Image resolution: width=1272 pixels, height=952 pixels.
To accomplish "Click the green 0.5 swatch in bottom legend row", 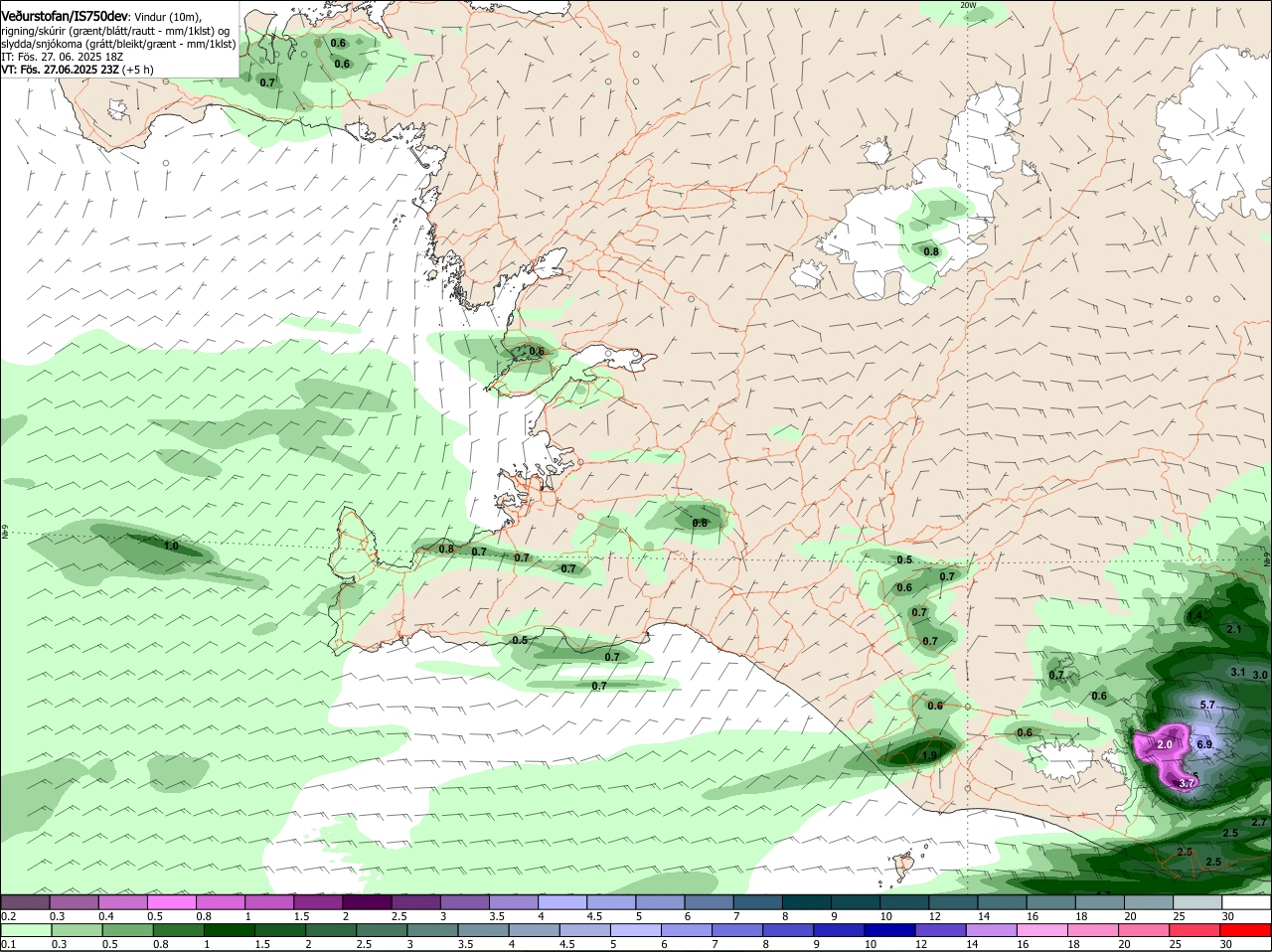I will coord(126,930).
